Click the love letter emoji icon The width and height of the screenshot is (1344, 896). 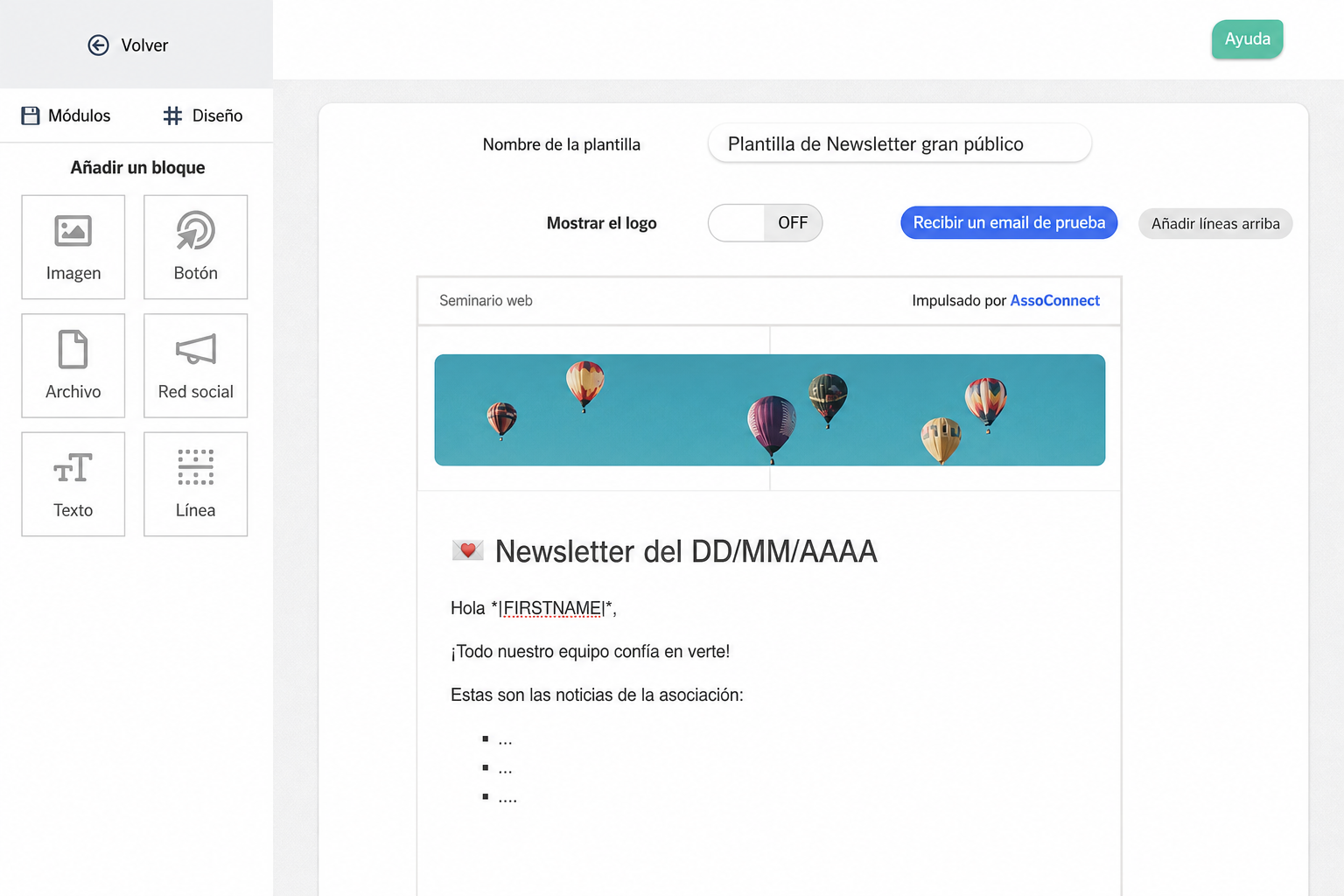tap(467, 550)
